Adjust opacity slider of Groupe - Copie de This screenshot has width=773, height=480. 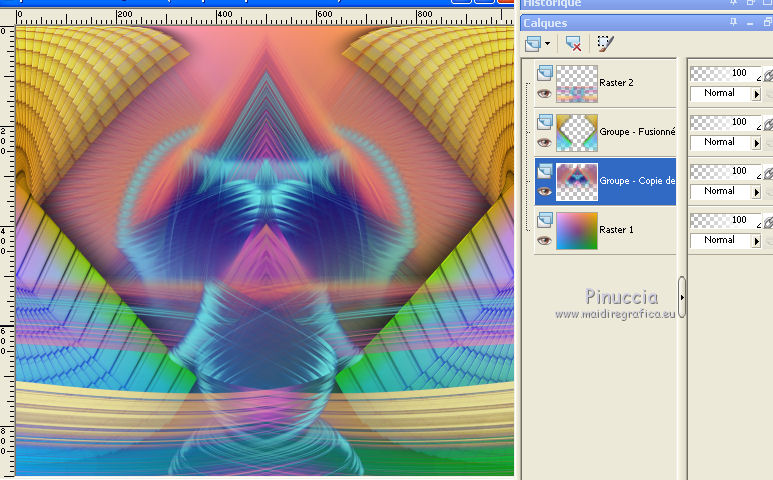tap(726, 171)
